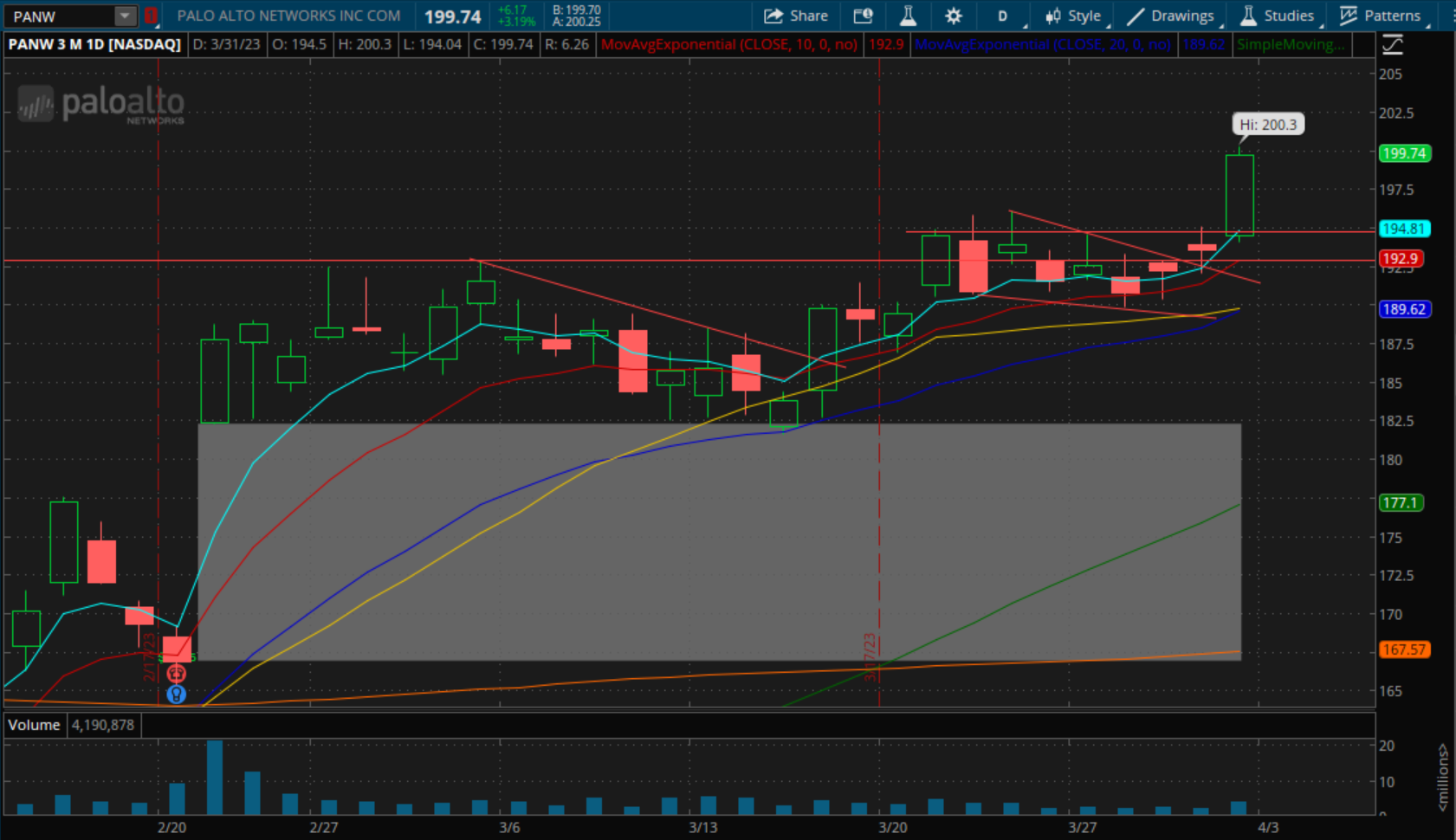Viewport: 1456px width, 840px height.
Task: Click the 2/20 date on time axis
Action: (x=172, y=827)
